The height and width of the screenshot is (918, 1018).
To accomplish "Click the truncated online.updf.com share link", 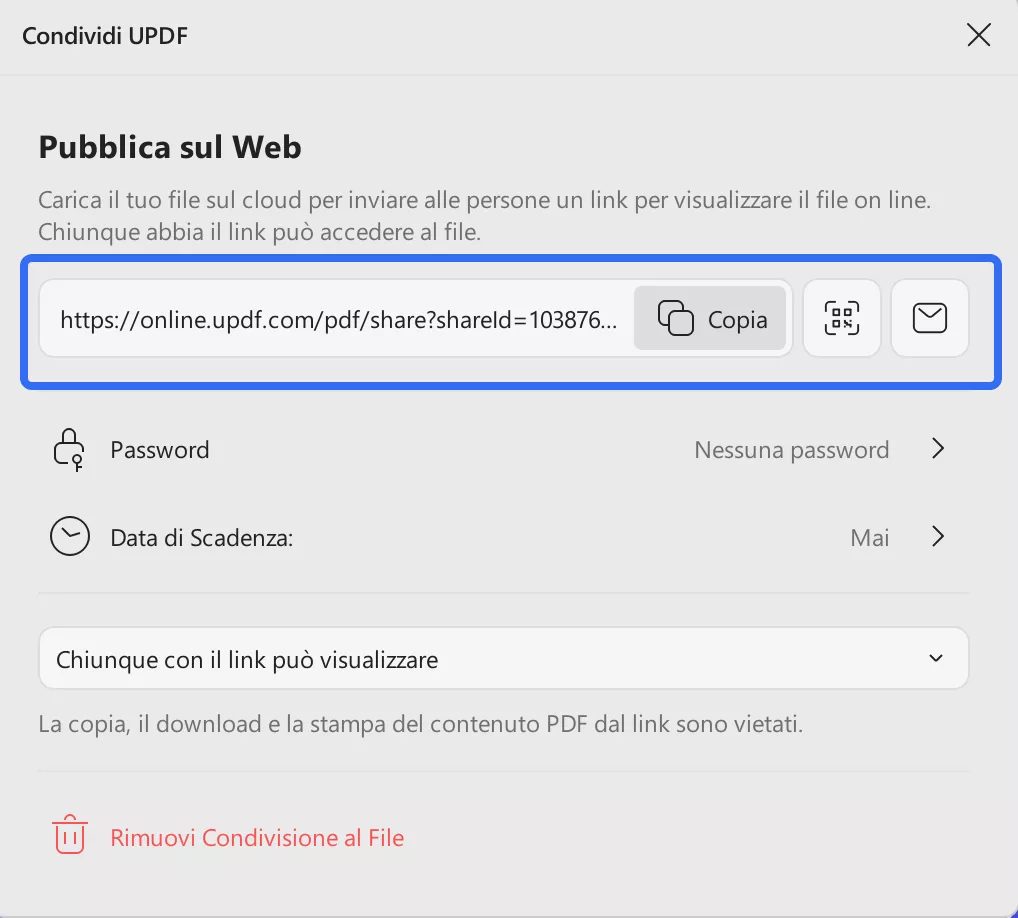I will 340,318.
